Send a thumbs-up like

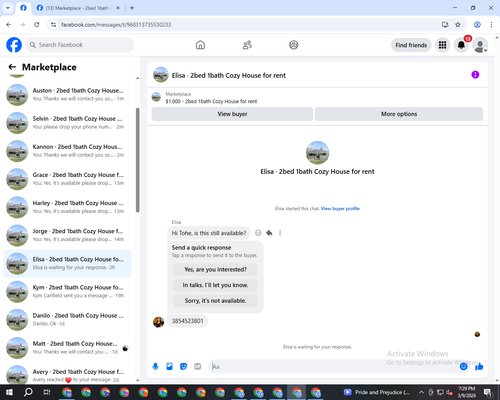(479, 367)
